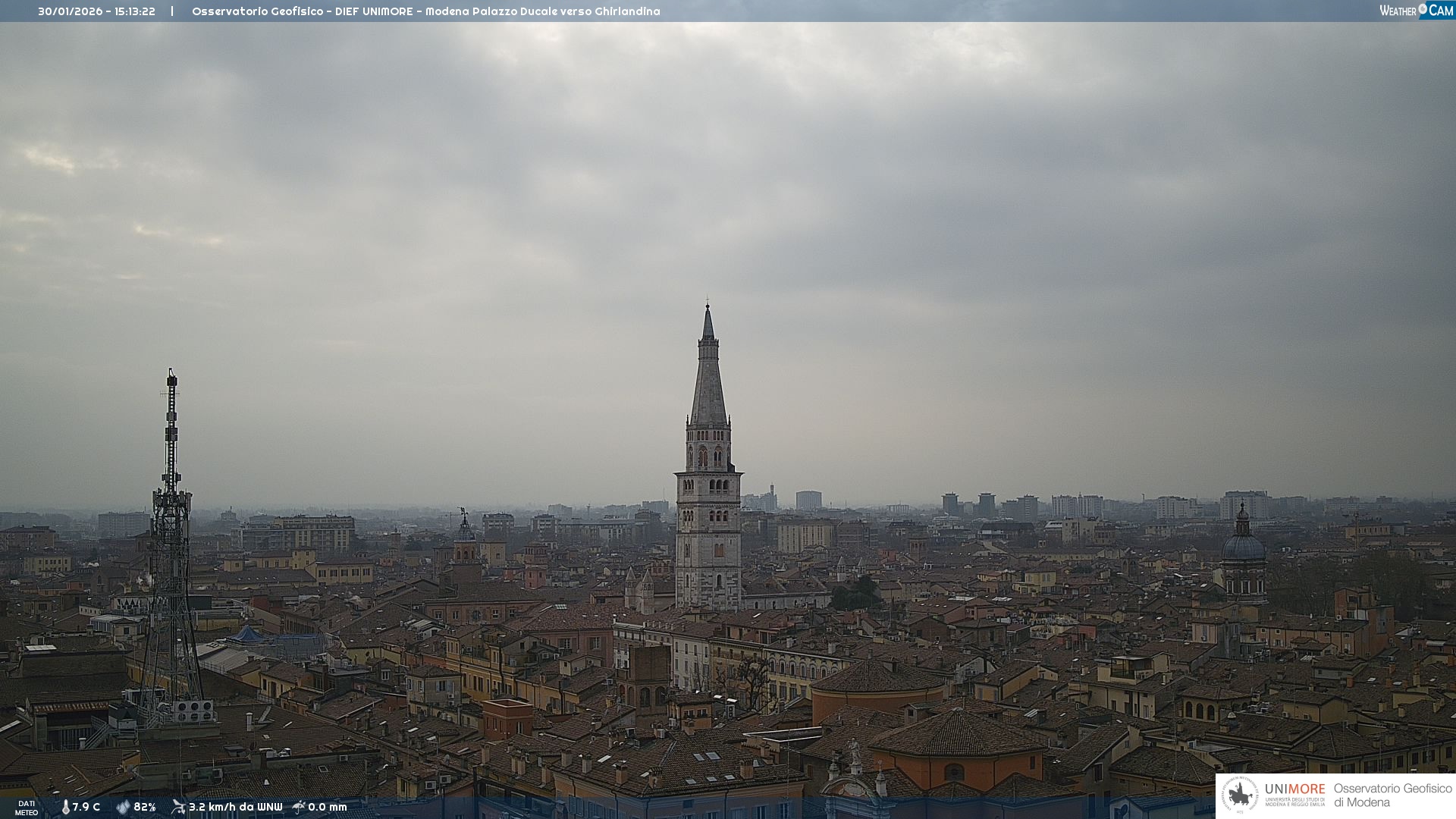Click the blue CAM logo badge
Image resolution: width=1456 pixels, height=819 pixels.
pos(1440,11)
